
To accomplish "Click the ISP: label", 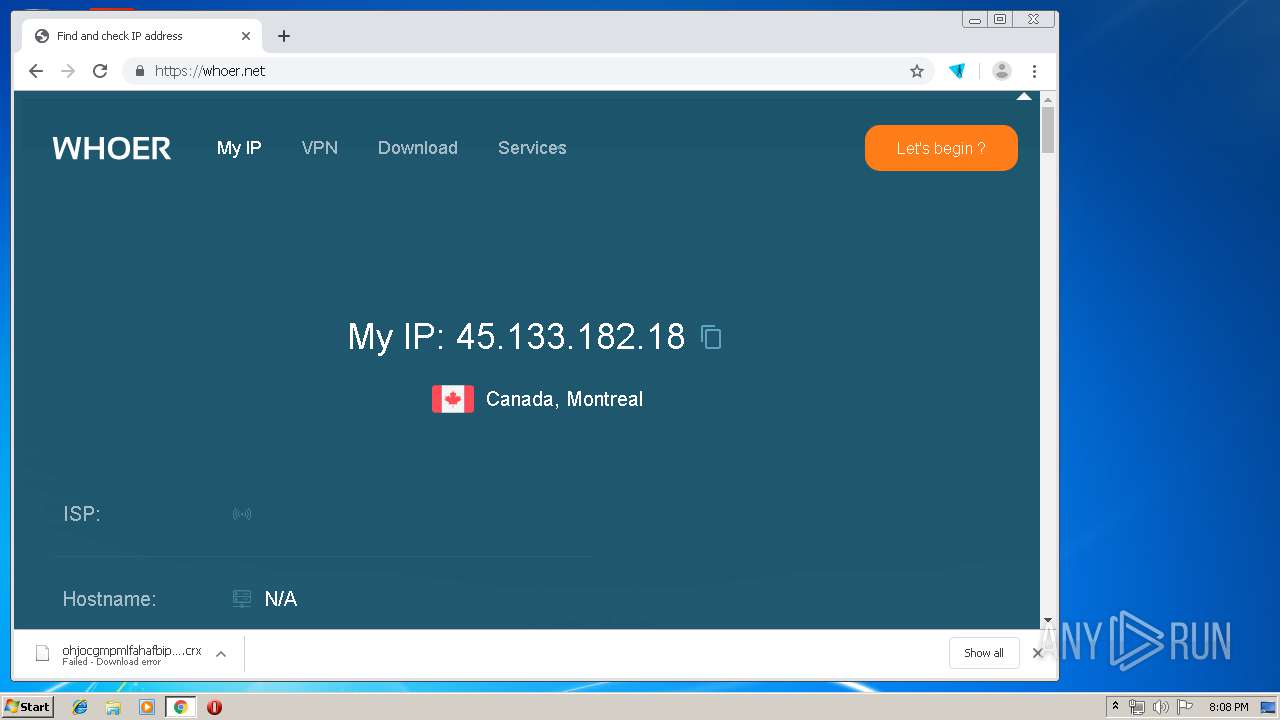I will 82,514.
